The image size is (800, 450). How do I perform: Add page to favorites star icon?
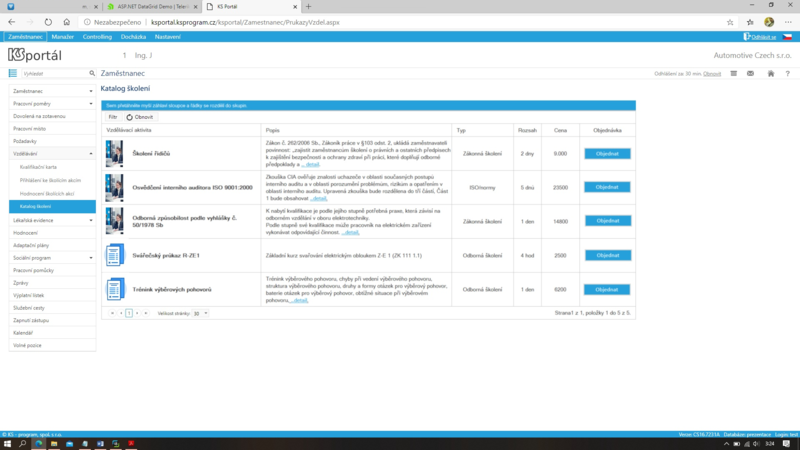(x=730, y=22)
